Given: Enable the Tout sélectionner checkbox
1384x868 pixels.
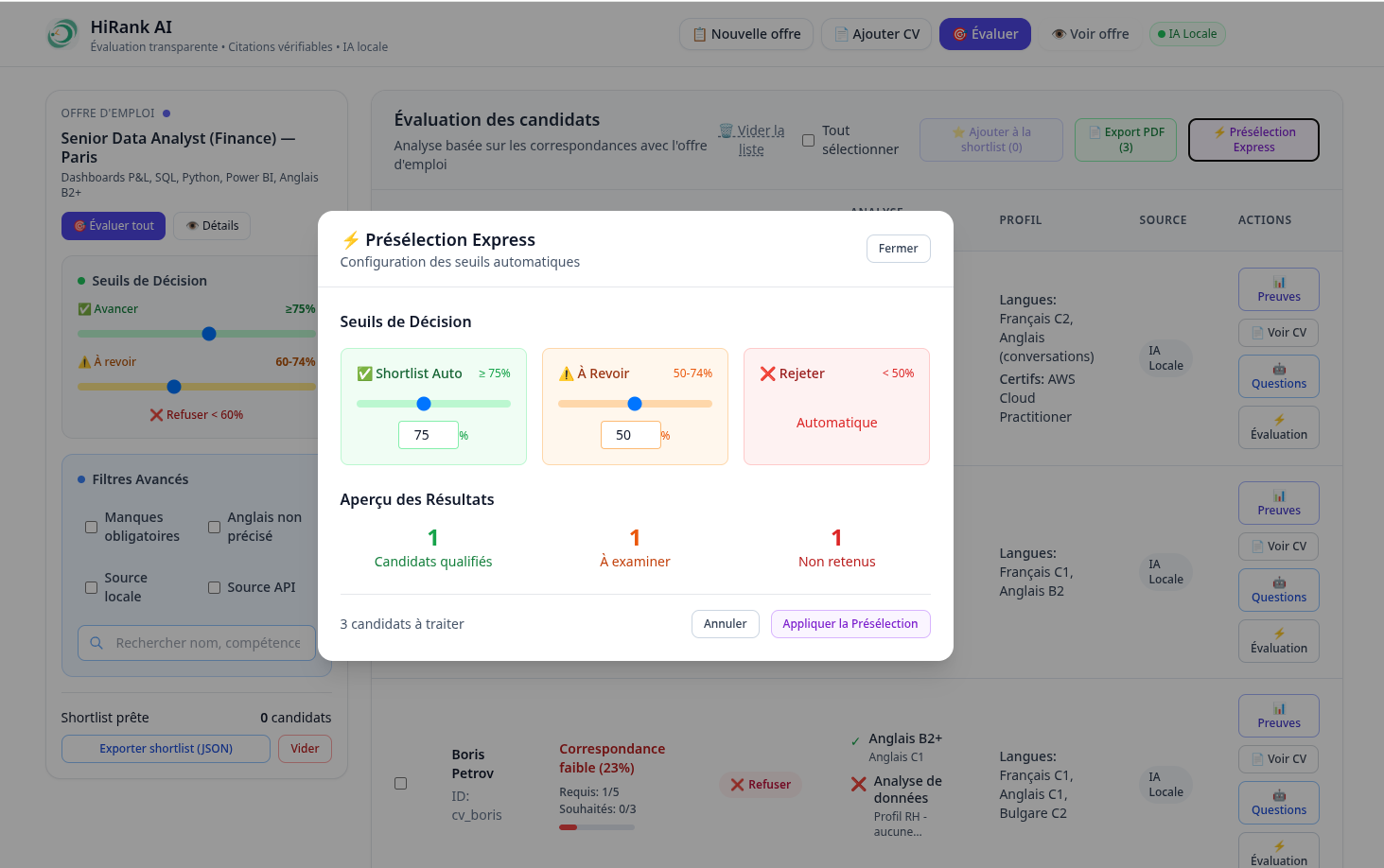Looking at the screenshot, I should click(x=809, y=139).
